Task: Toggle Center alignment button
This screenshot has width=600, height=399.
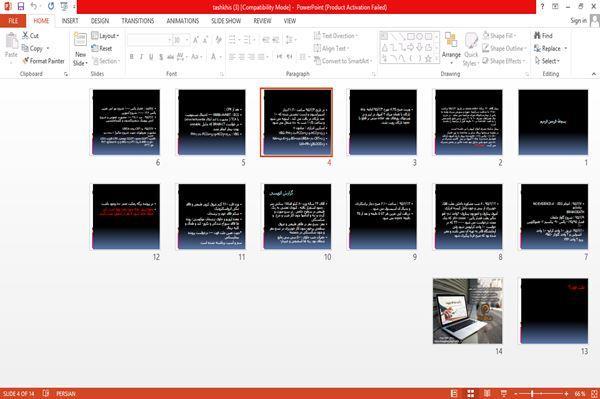Action: pos(242,57)
